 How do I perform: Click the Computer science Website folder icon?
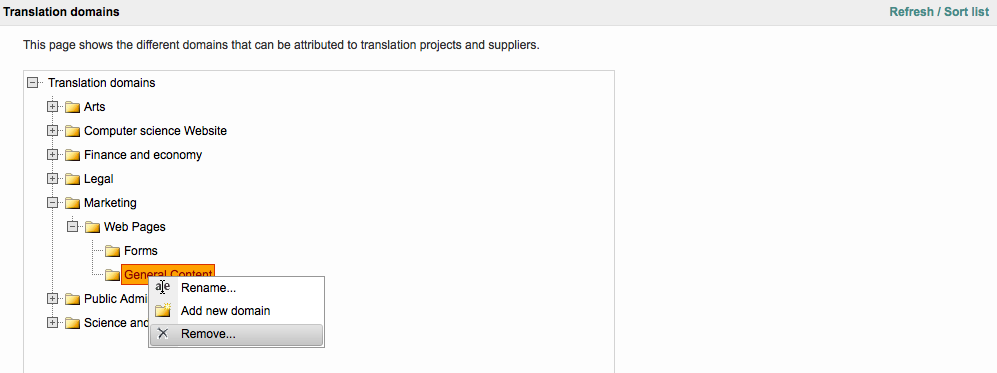72,131
